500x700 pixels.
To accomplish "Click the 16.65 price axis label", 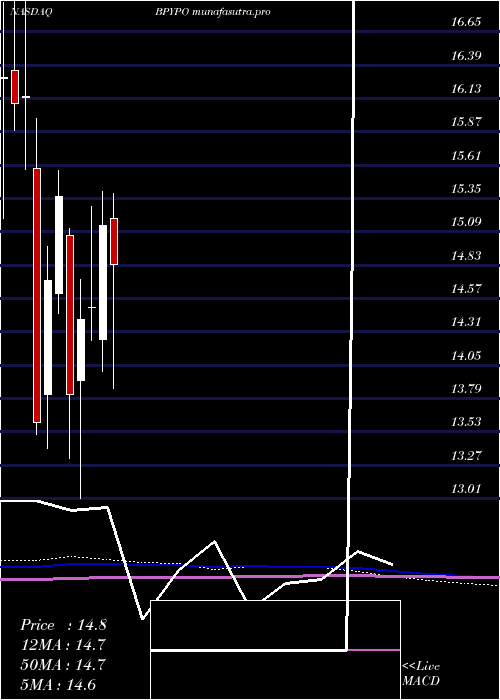I will pos(466,22).
